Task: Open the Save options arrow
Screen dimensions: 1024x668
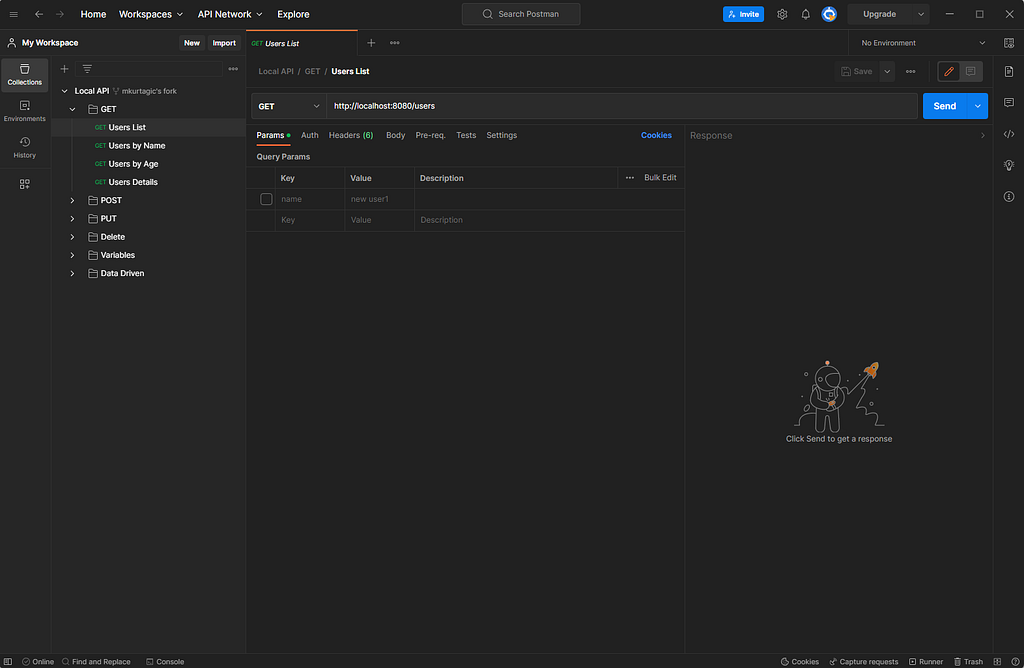Action: pos(887,71)
